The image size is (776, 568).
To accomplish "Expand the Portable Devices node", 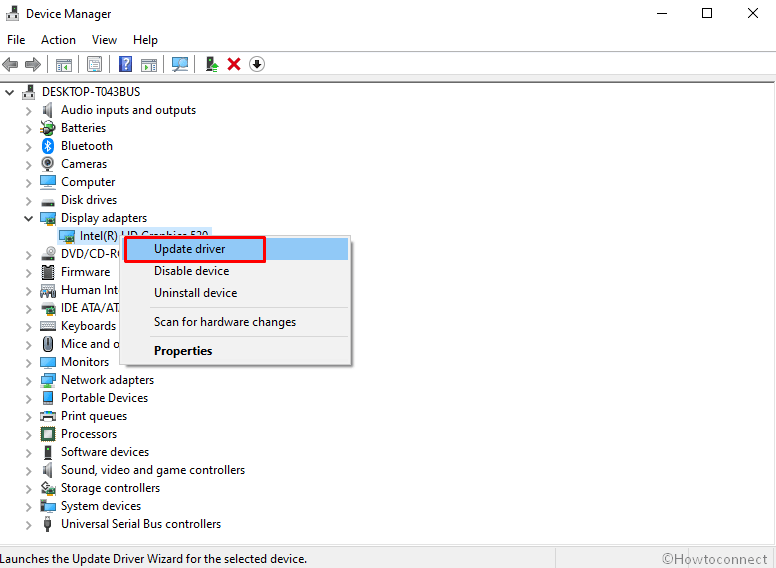I will [x=29, y=399].
